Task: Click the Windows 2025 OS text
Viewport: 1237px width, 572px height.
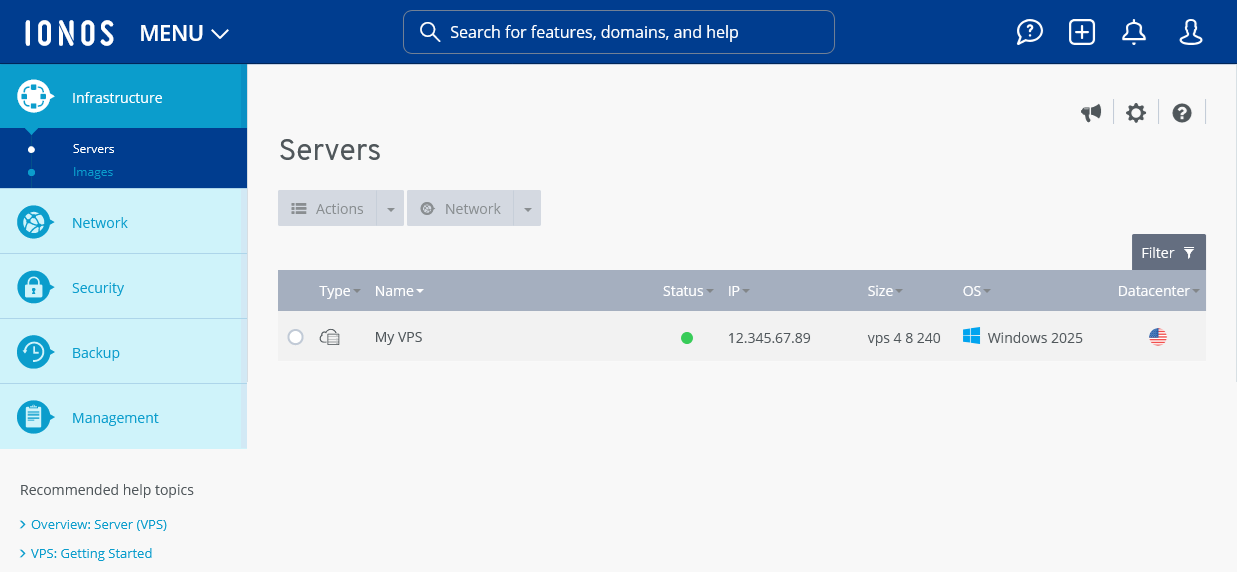Action: [x=1035, y=338]
